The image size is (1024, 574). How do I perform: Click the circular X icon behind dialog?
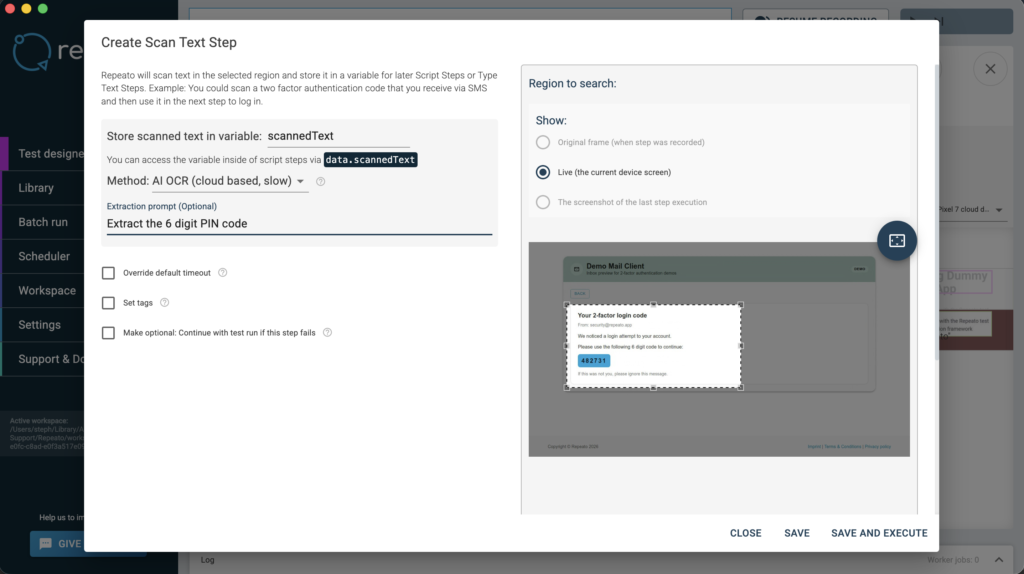[x=989, y=69]
